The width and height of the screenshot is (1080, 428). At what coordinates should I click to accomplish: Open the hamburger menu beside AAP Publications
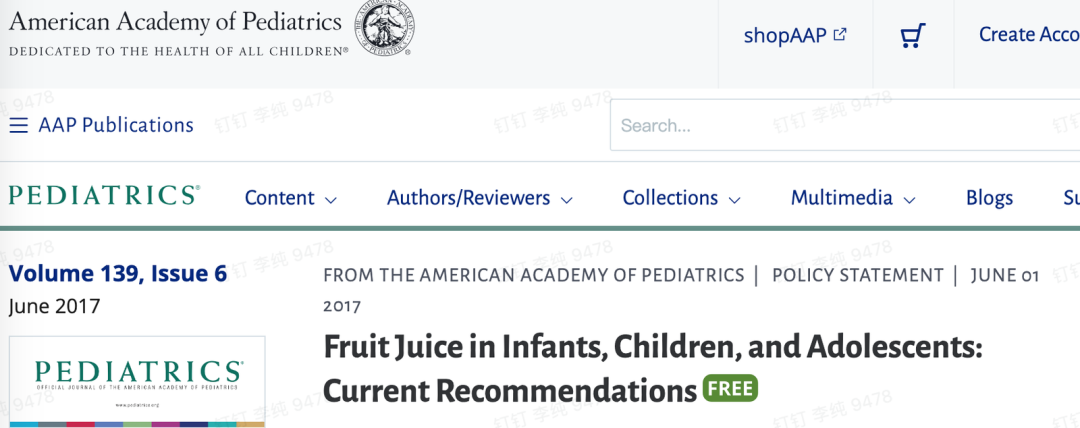click(x=19, y=125)
